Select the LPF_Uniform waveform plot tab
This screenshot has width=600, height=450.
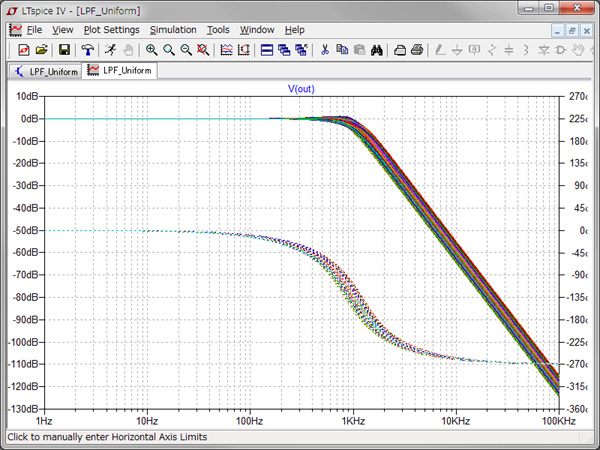click(x=118, y=71)
